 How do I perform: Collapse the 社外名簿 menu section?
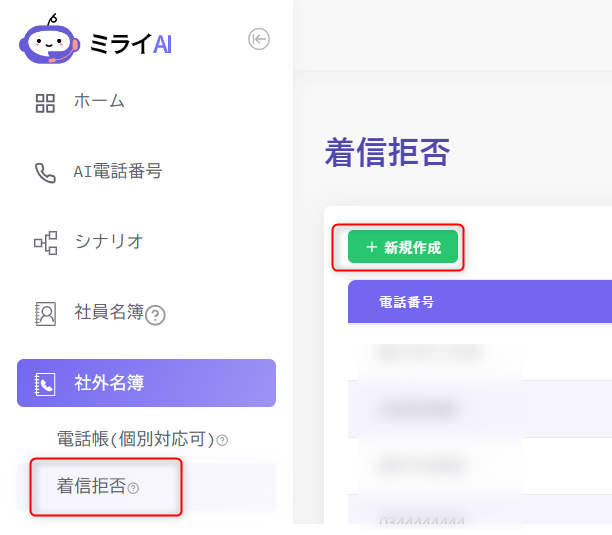146,383
